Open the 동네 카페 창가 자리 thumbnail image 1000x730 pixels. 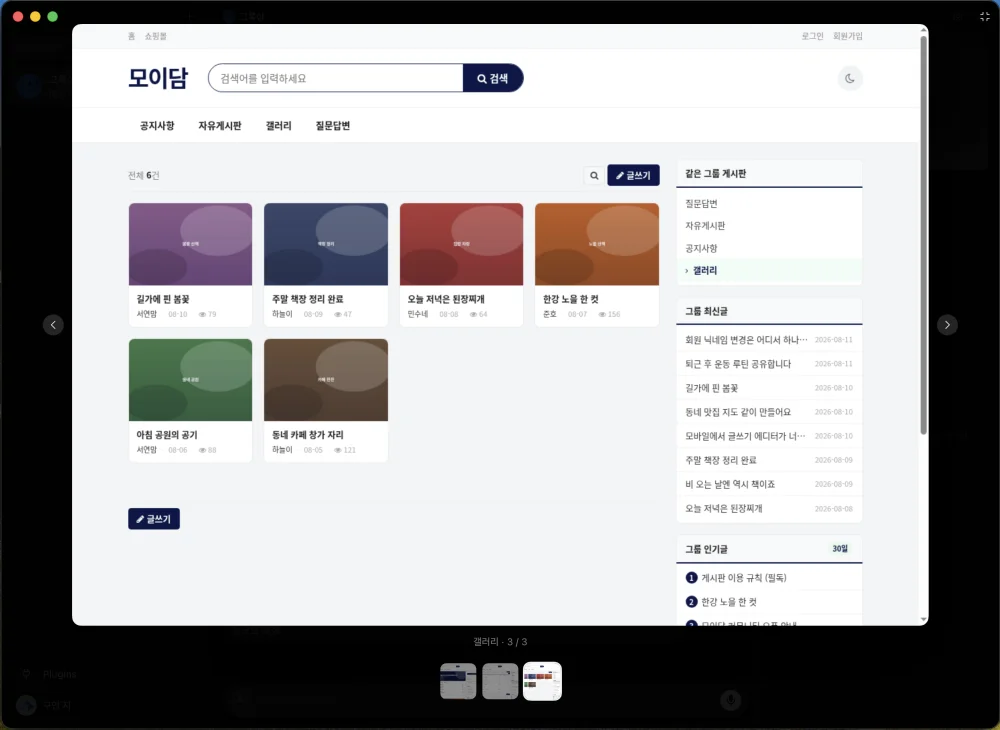(326, 380)
